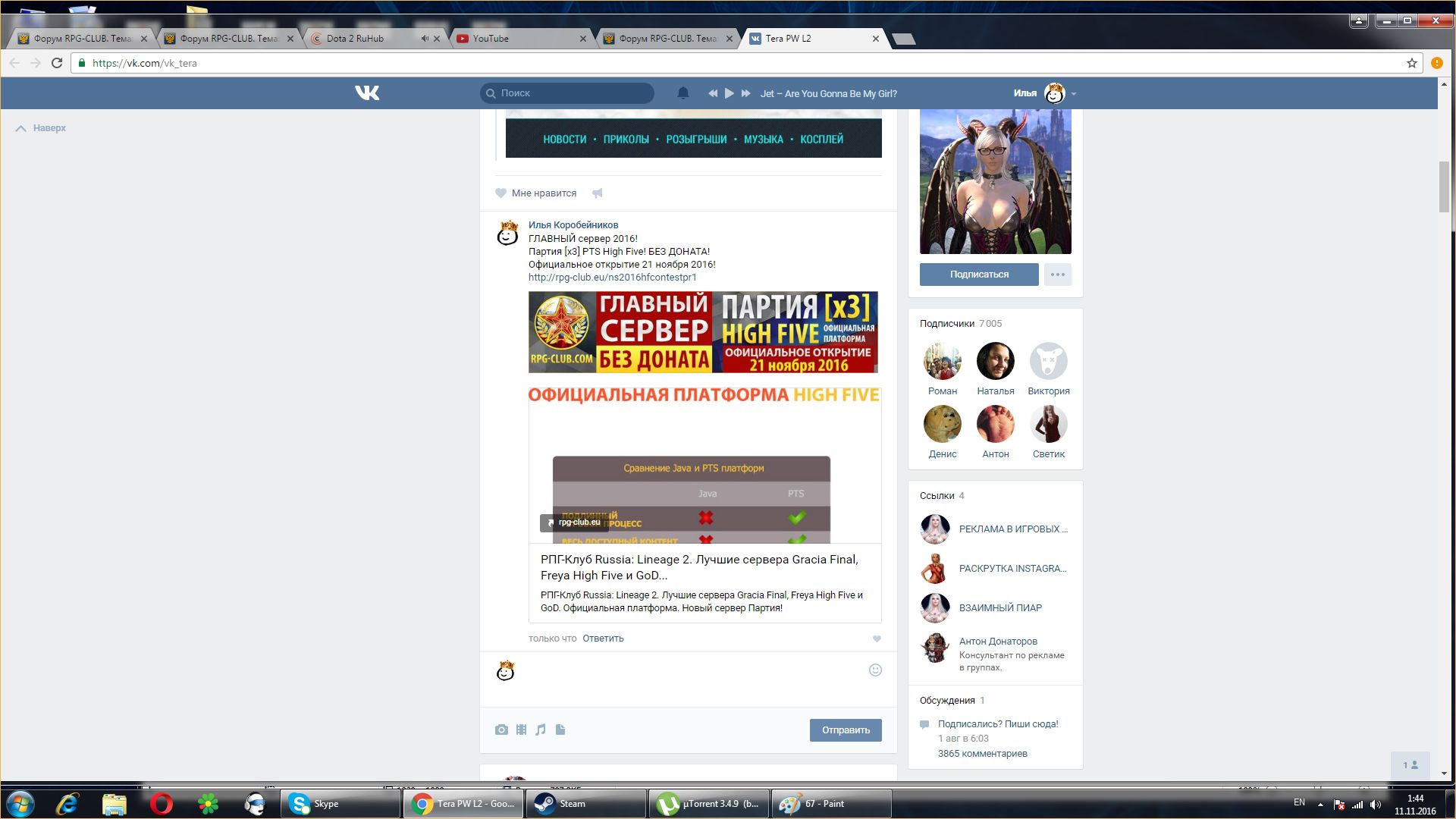
Task: Attach a video with film icon
Action: click(x=521, y=730)
